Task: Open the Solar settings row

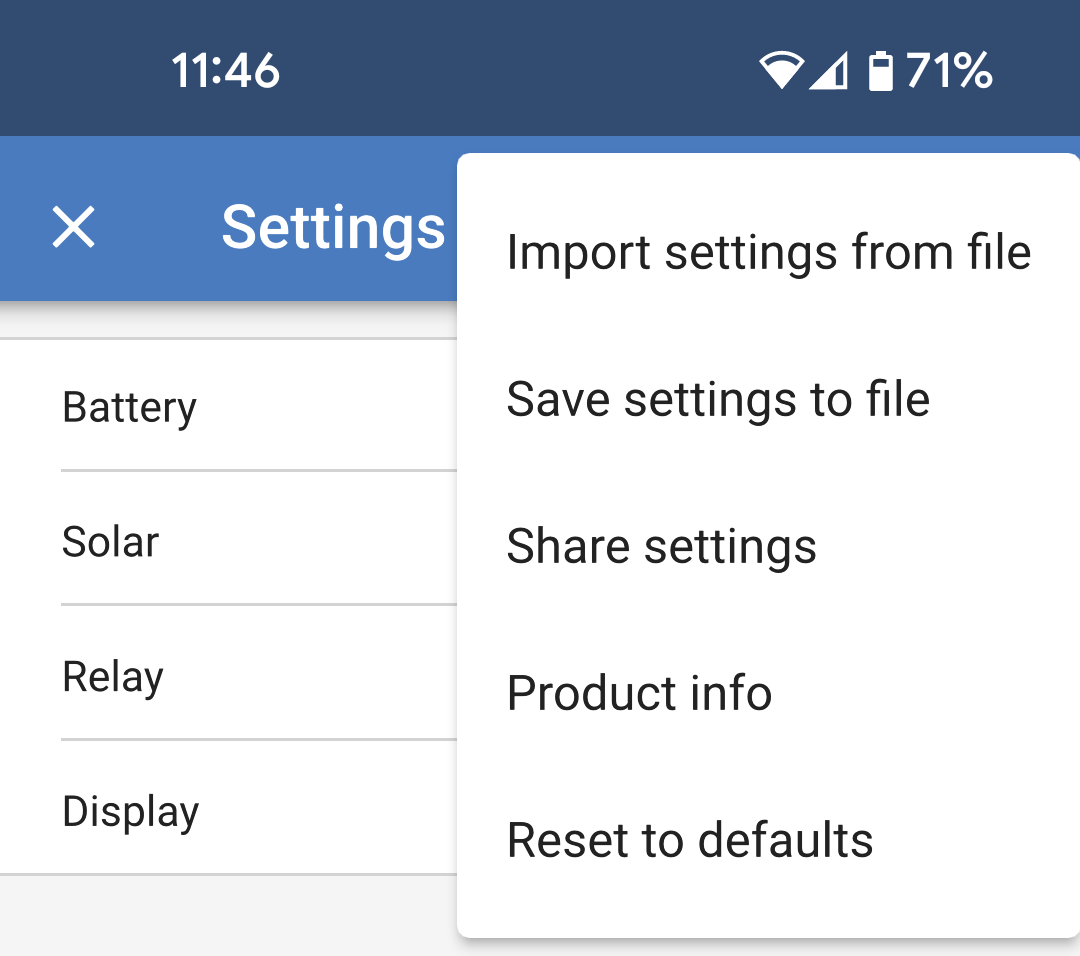Action: point(111,542)
